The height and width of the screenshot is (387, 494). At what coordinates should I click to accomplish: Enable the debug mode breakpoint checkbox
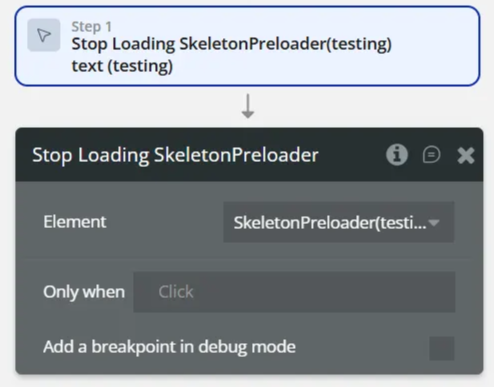(441, 348)
